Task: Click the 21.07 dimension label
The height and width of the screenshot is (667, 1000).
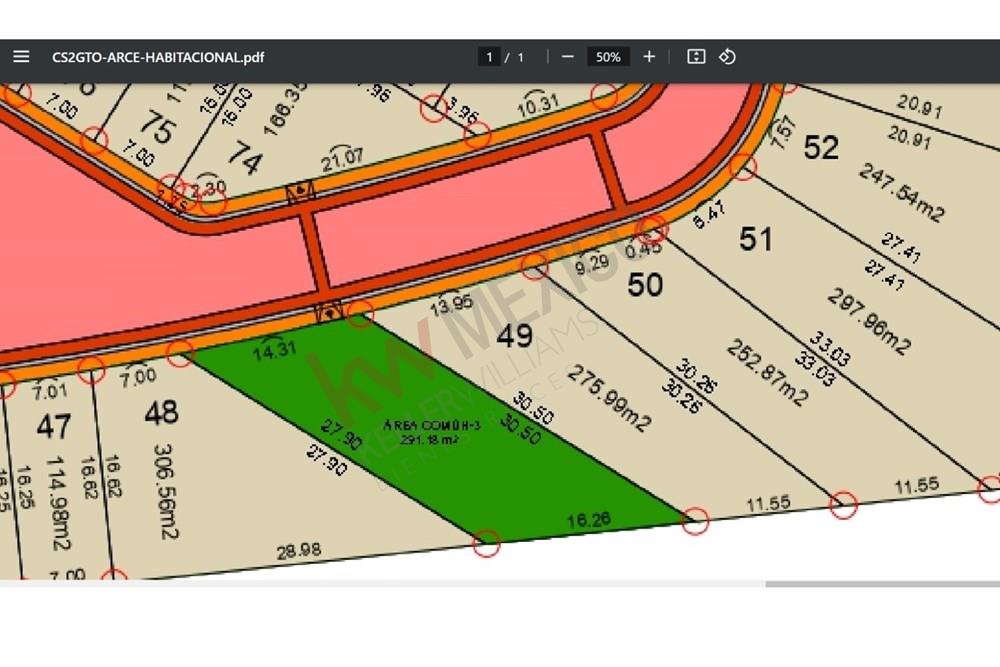Action: 342,159
